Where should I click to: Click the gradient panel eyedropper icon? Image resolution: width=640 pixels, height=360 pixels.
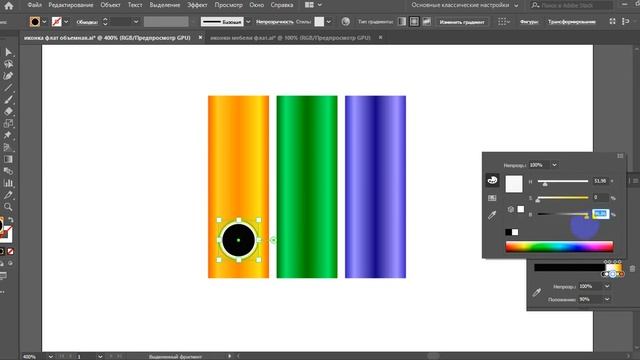[x=537, y=292]
